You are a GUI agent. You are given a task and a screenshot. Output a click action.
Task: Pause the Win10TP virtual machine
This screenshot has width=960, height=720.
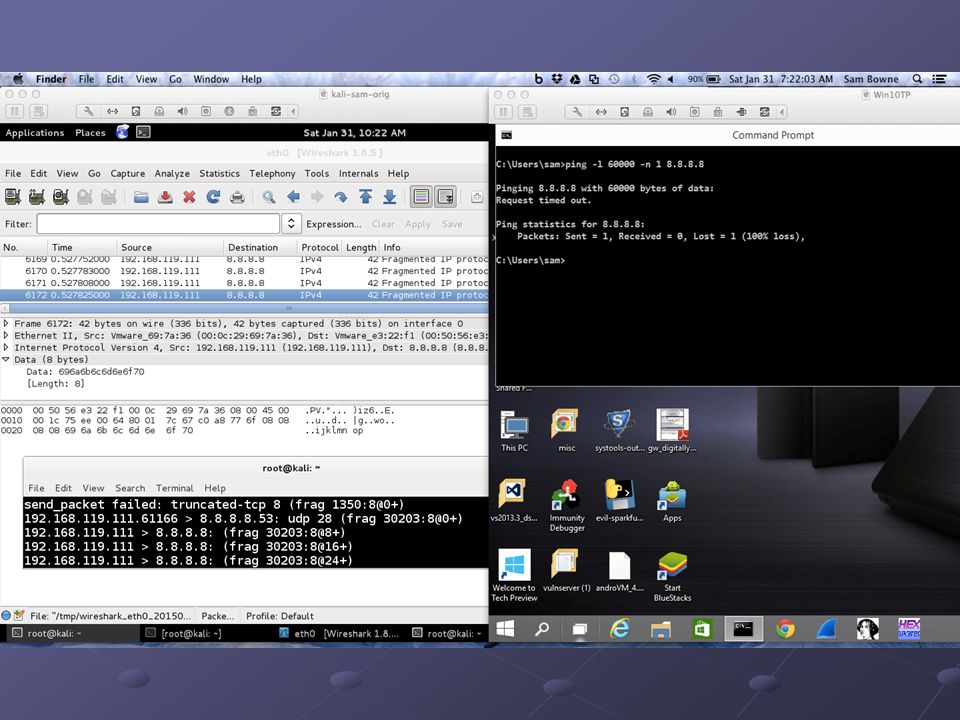[503, 112]
